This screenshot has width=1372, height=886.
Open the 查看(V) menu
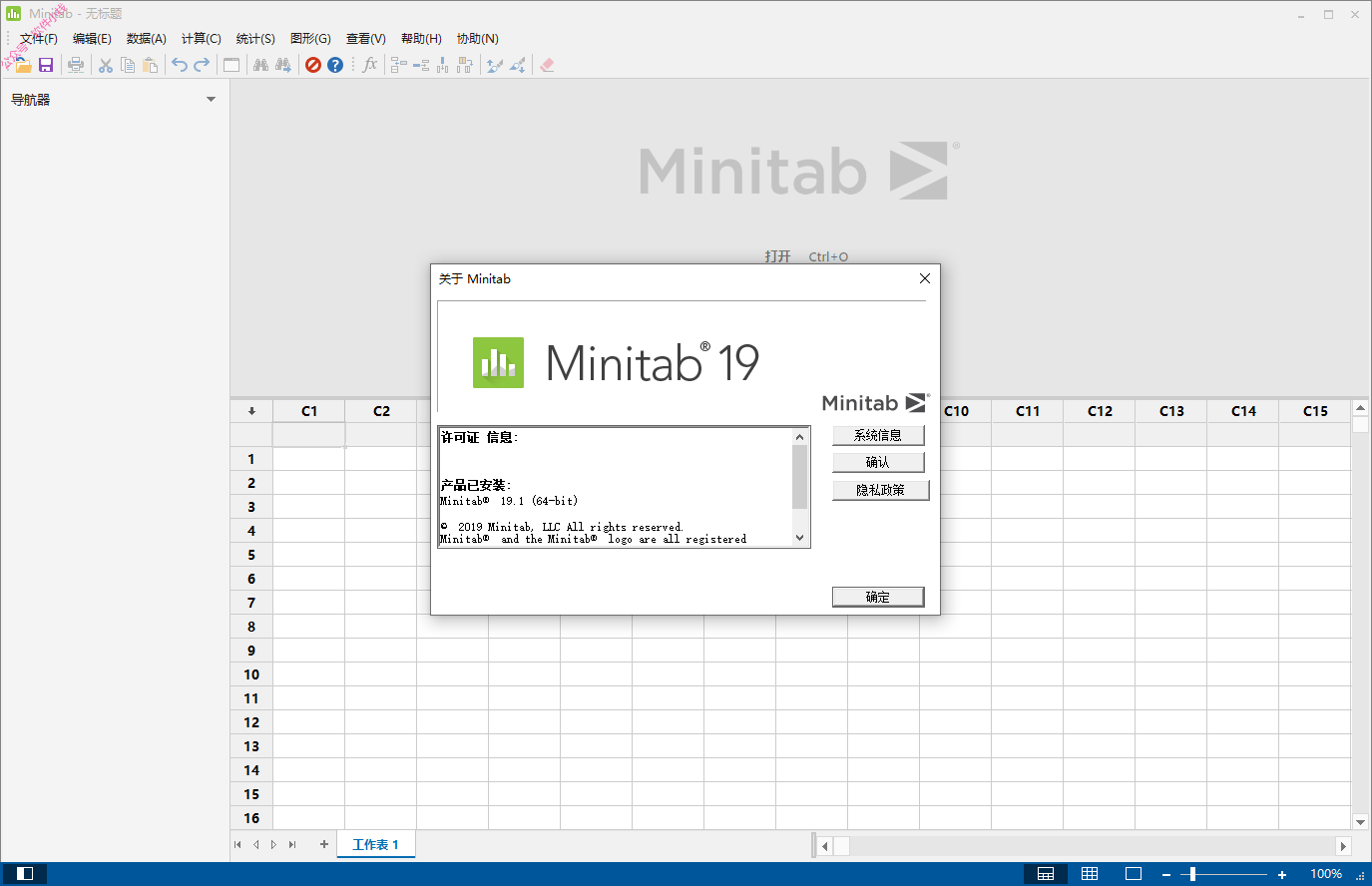point(365,39)
